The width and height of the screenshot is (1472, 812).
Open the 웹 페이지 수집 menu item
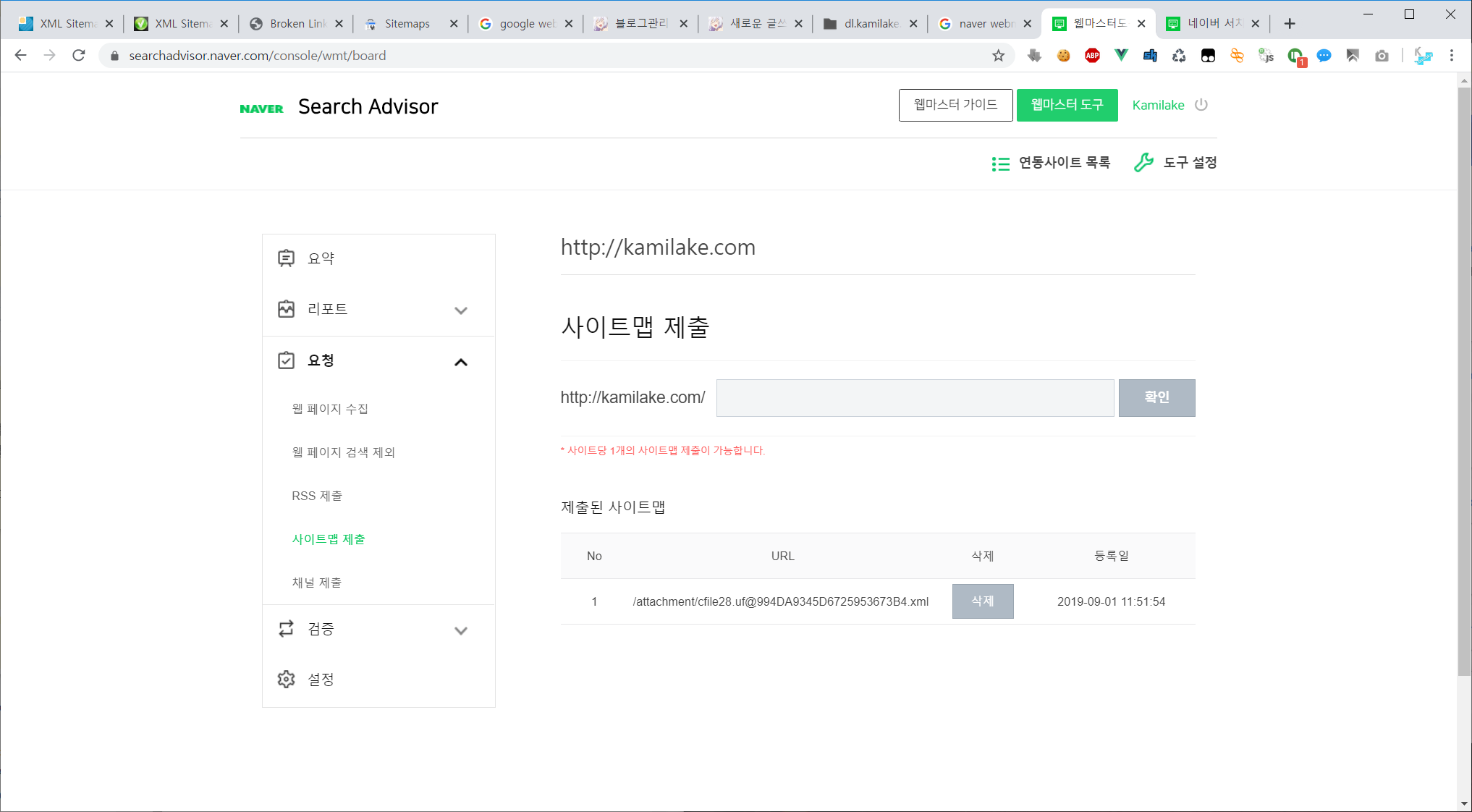coord(330,409)
